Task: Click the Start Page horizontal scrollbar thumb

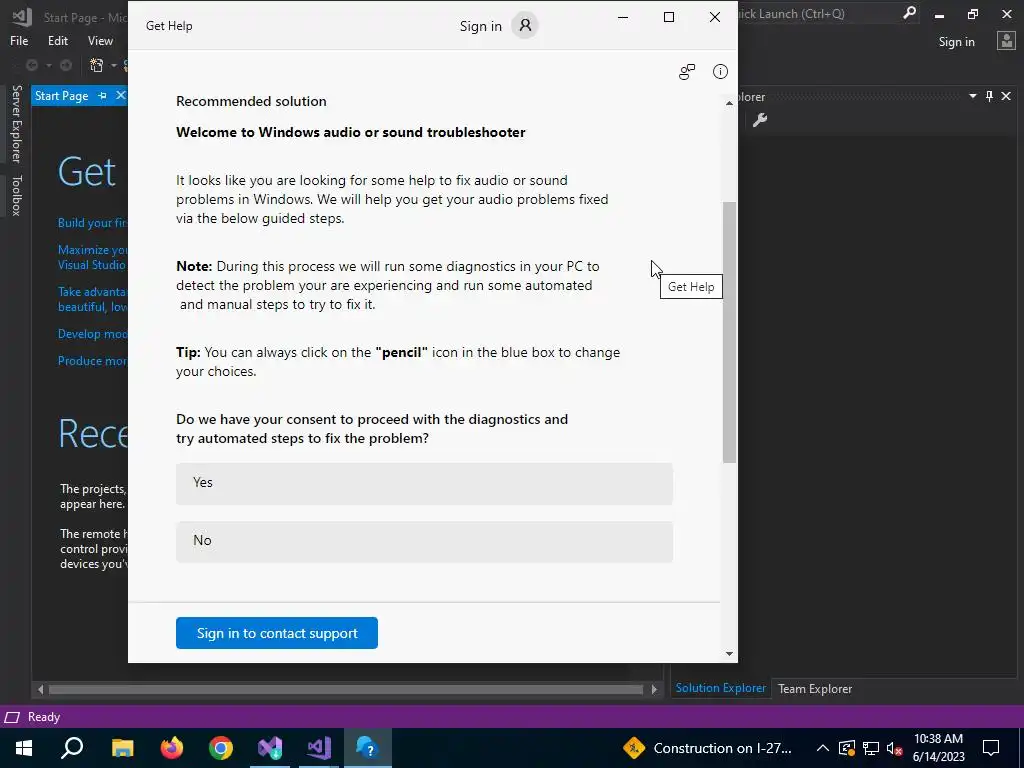Action: coord(345,689)
